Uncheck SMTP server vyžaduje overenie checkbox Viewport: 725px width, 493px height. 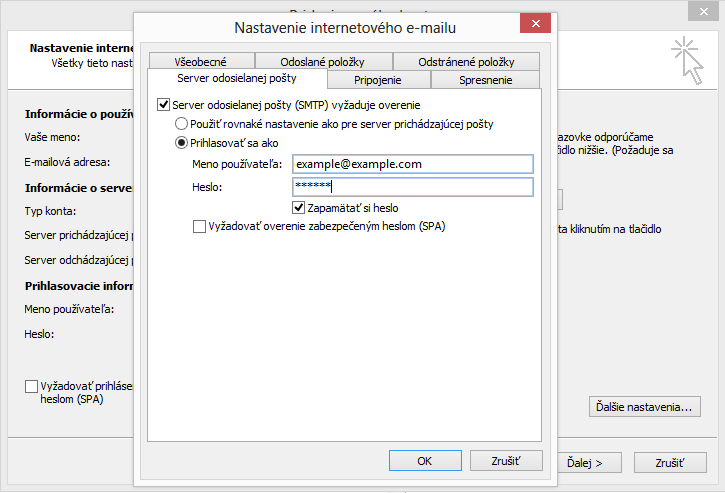pyautogui.click(x=164, y=104)
